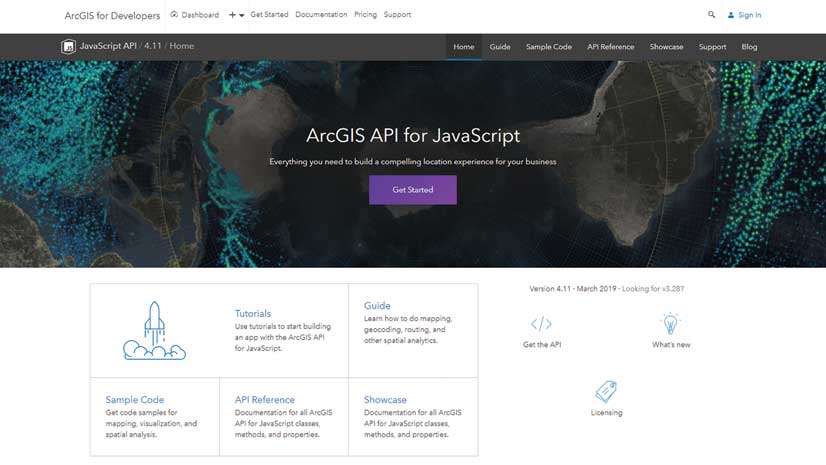Select the Home tab
The image size is (826, 465).
click(x=464, y=47)
